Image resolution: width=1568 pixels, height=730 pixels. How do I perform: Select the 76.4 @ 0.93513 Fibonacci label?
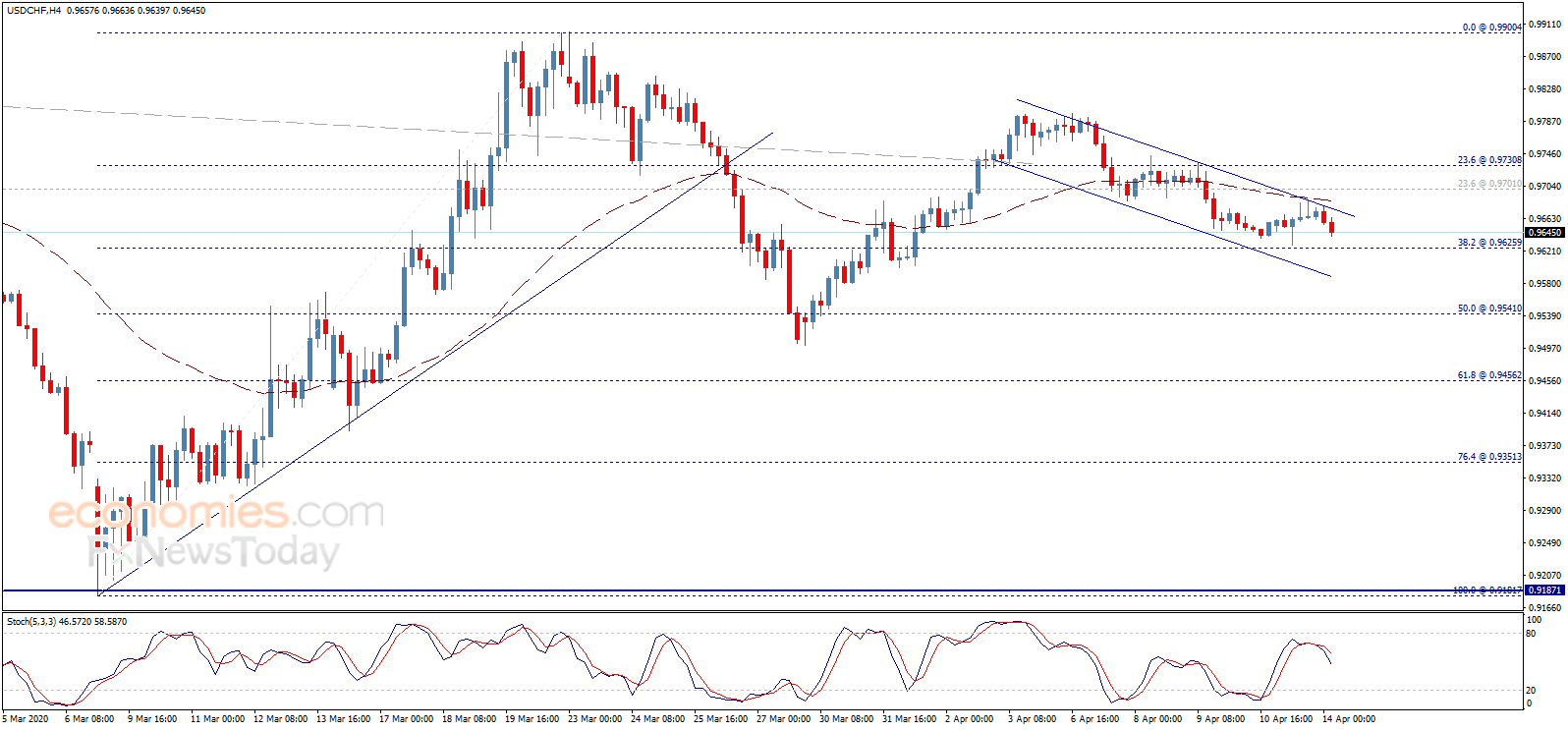tap(1489, 457)
